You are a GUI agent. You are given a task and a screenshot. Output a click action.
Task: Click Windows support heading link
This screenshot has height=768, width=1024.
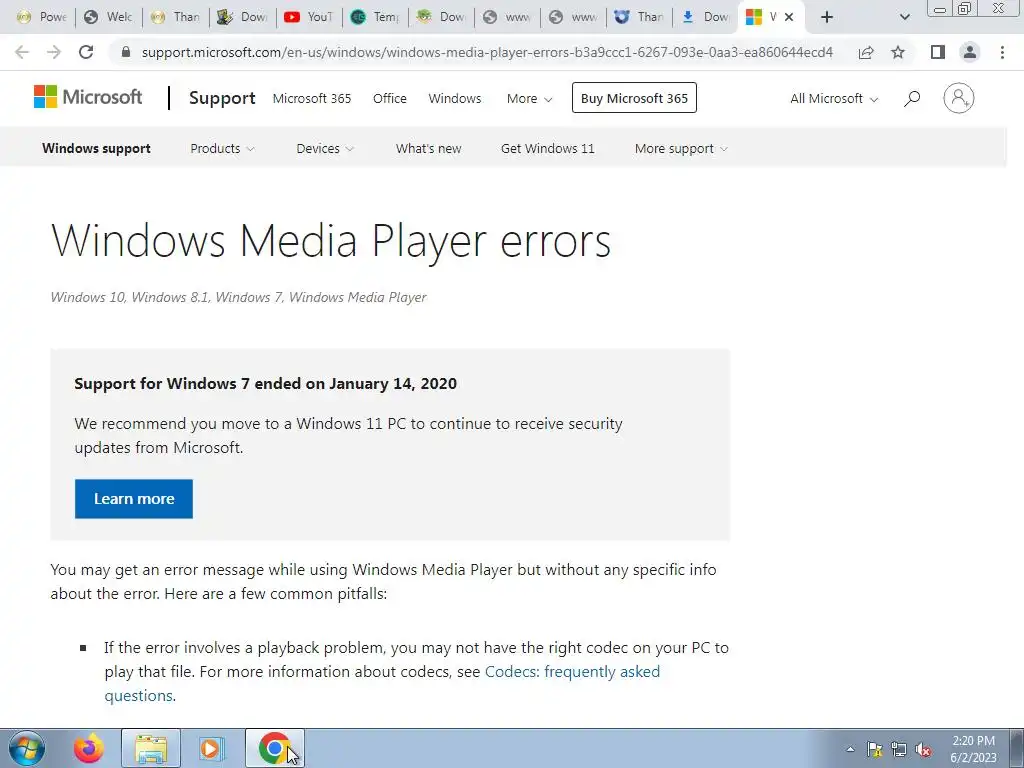pos(97,149)
